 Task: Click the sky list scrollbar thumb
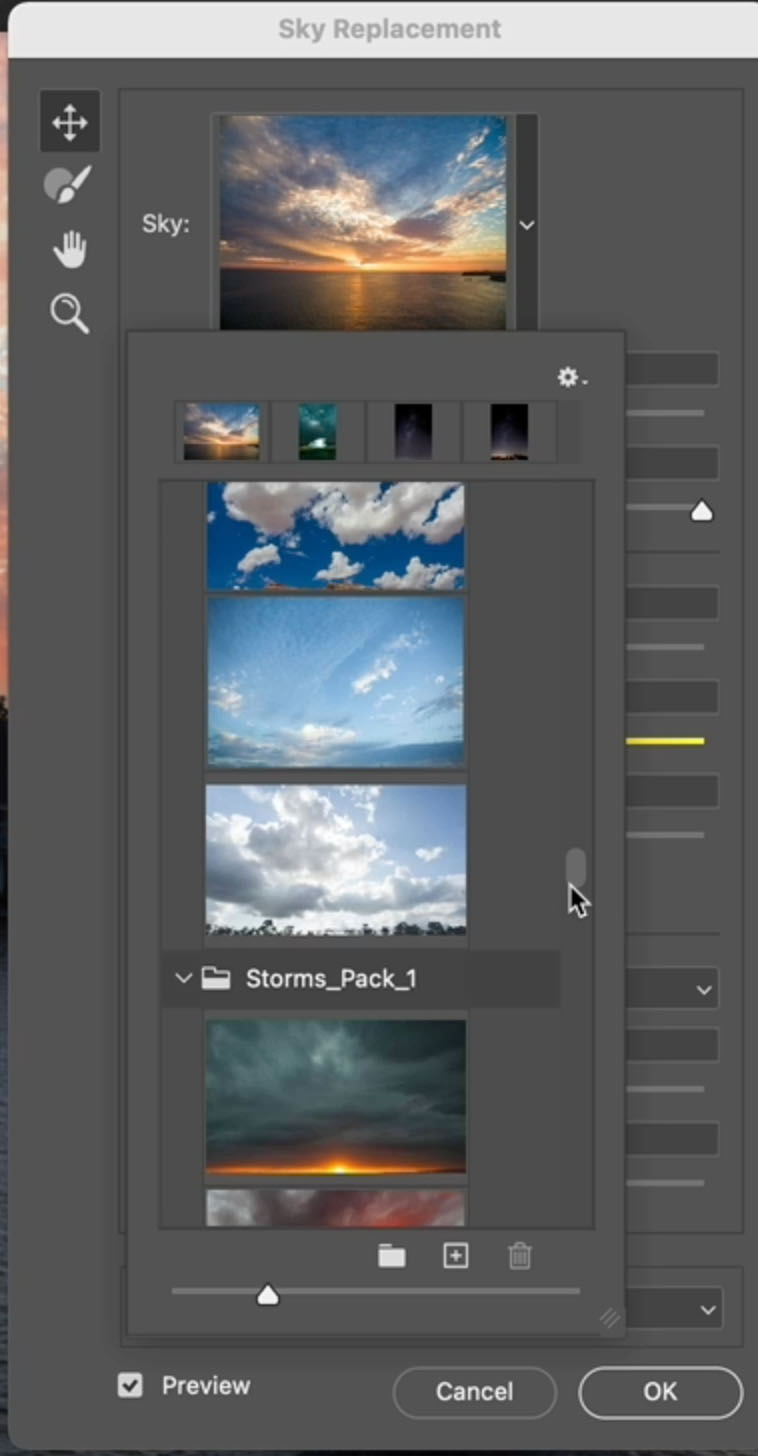[x=575, y=868]
